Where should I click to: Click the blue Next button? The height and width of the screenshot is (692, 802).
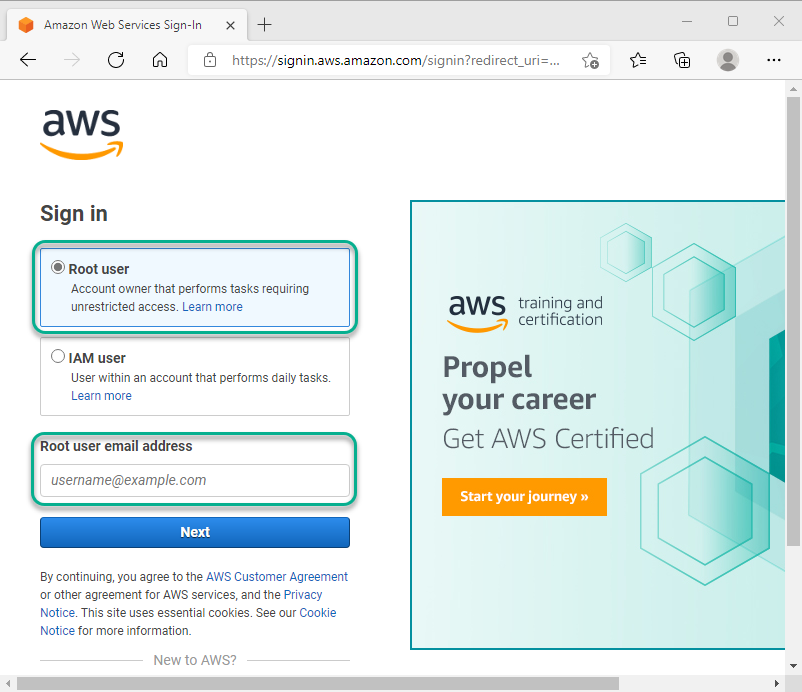coord(195,532)
